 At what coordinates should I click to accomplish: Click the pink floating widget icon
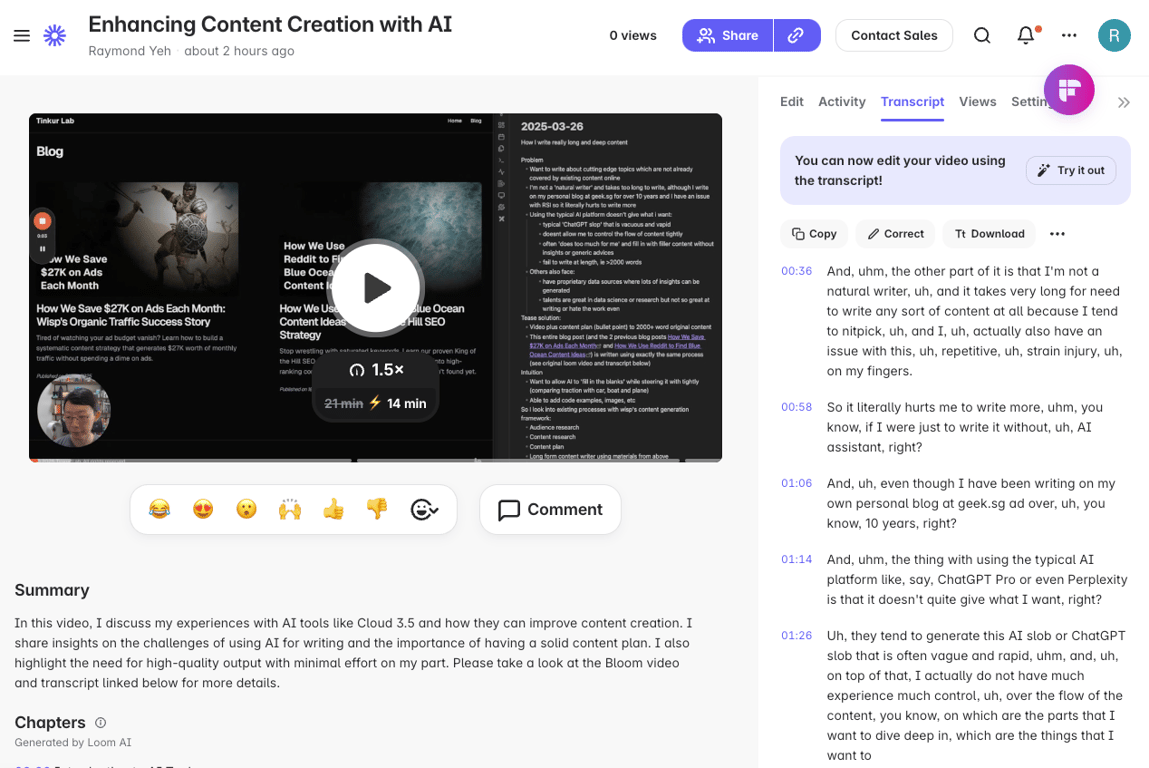1069,90
